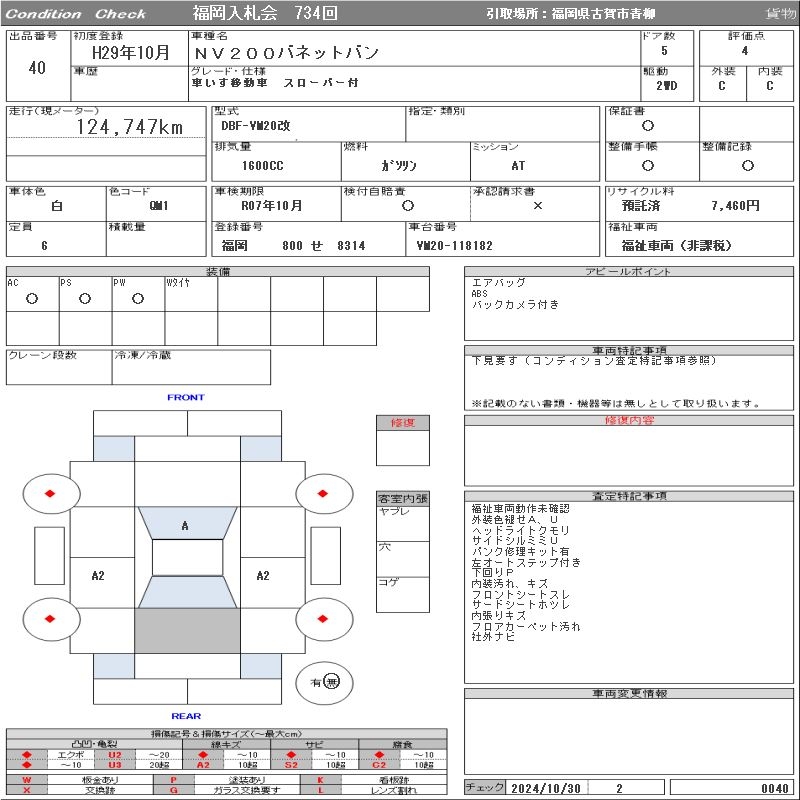Click the red diamond in the rear-left wheel oval
Viewport: 800px width, 800px height.
(50, 619)
